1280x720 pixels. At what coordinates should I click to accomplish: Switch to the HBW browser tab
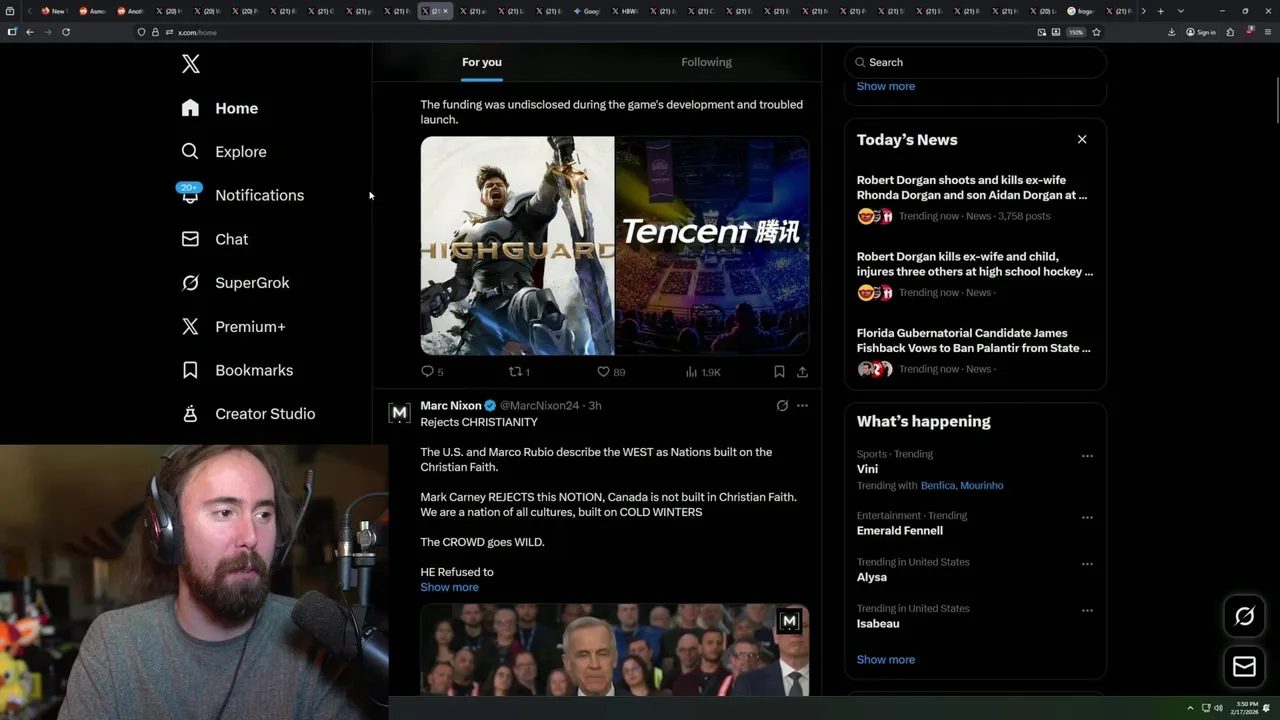pos(624,11)
